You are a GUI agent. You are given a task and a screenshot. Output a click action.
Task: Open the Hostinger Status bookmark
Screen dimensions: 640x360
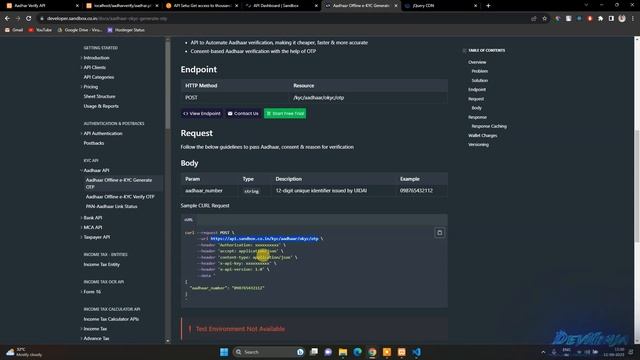click(x=126, y=30)
